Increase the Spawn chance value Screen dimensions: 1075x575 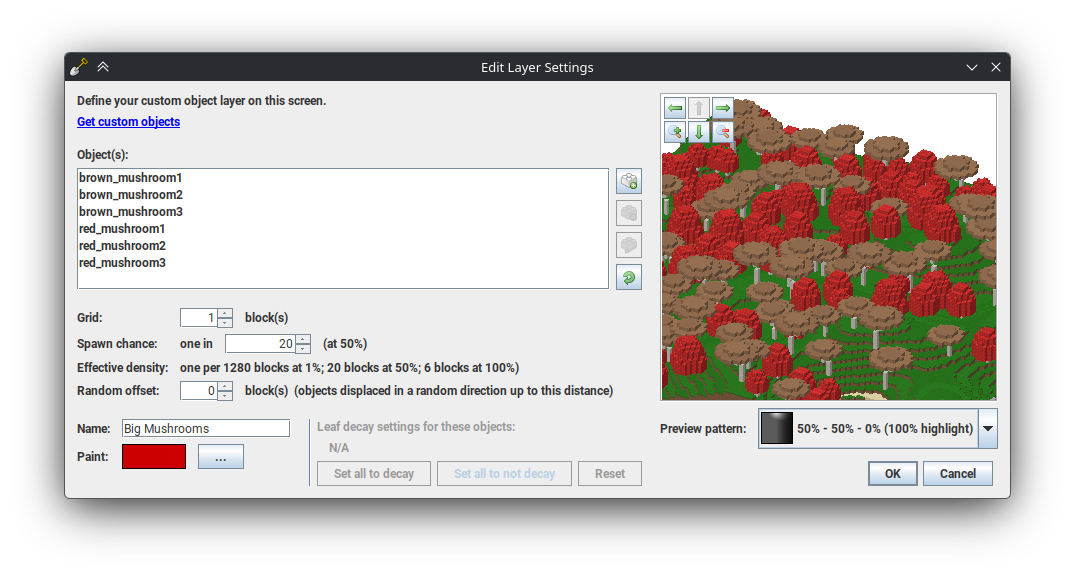(x=303, y=339)
